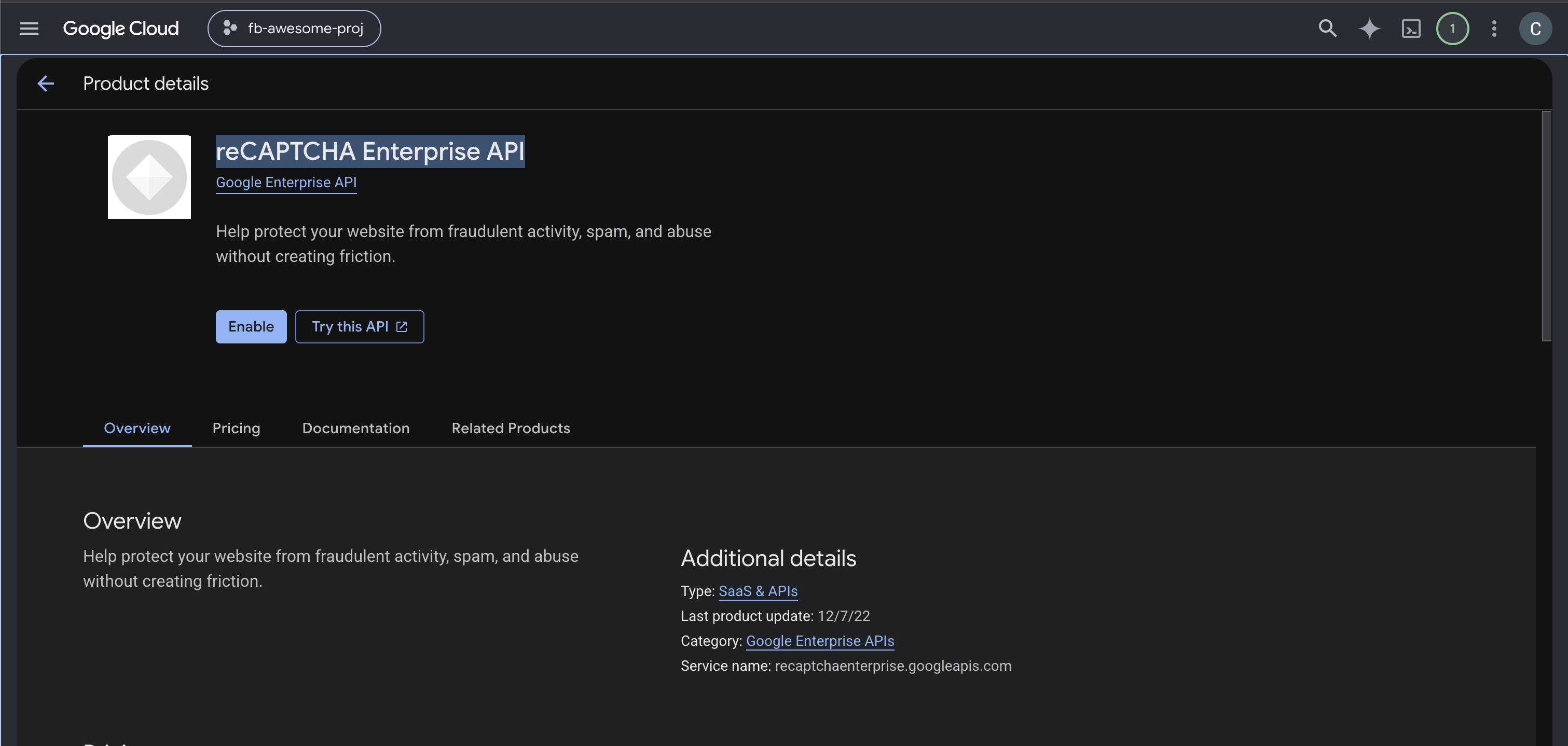The image size is (1568, 746).
Task: Click the Try this API button
Action: pos(359,327)
